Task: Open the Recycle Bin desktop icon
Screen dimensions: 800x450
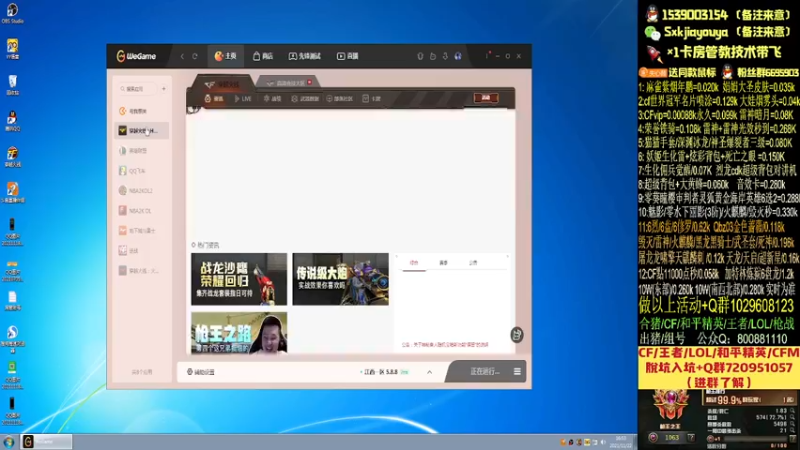Action: pos(12,85)
